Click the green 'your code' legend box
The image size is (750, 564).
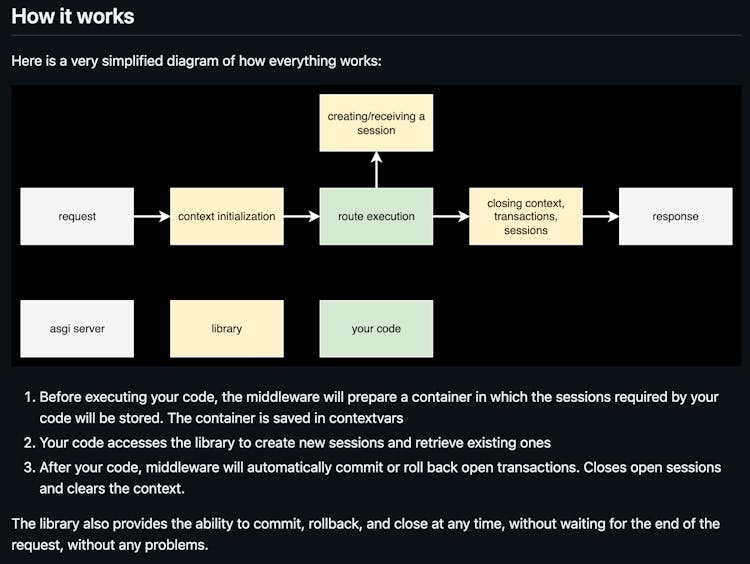click(x=376, y=328)
